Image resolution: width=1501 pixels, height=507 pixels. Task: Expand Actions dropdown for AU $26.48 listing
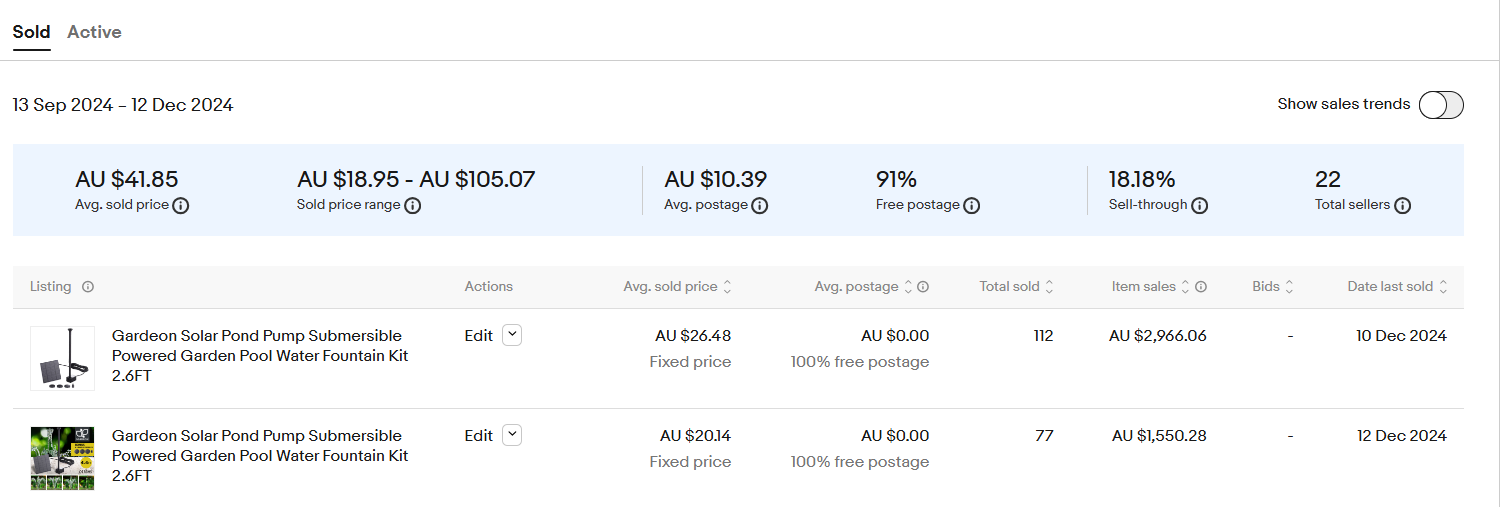tap(512, 335)
